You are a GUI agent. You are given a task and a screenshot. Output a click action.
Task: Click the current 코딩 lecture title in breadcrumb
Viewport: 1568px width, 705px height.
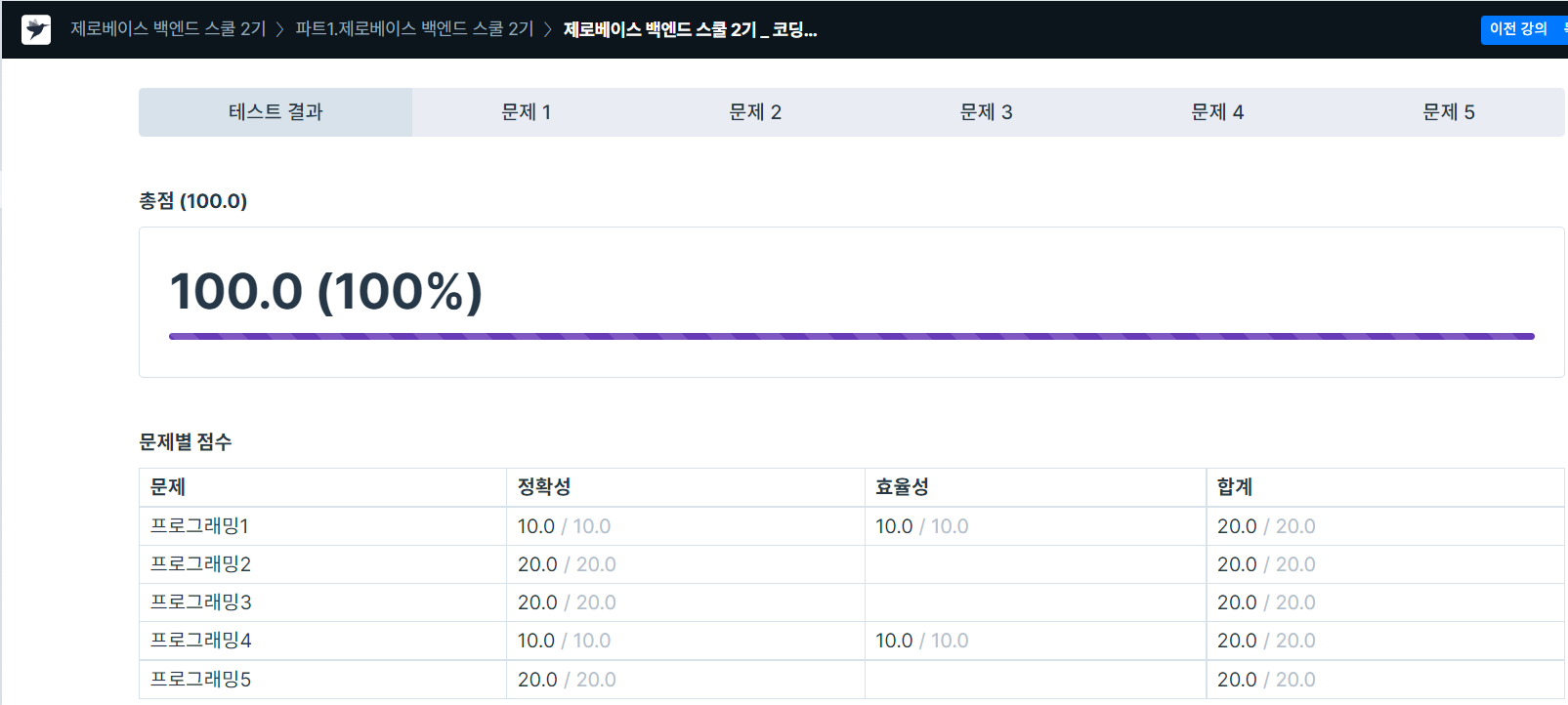pos(690,29)
